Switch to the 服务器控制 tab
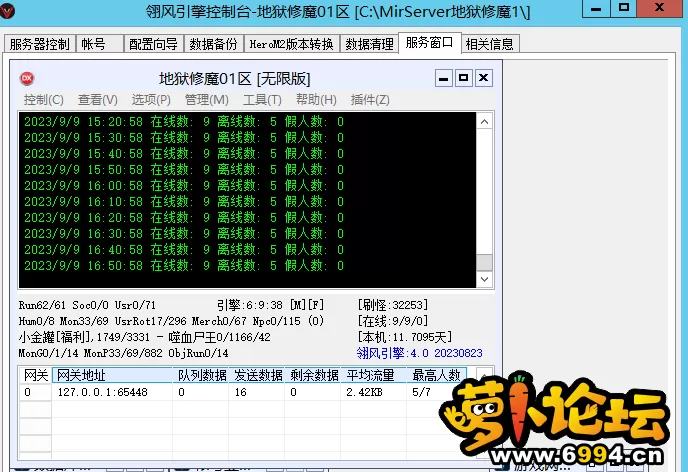This screenshot has height=472, width=688. [39, 44]
